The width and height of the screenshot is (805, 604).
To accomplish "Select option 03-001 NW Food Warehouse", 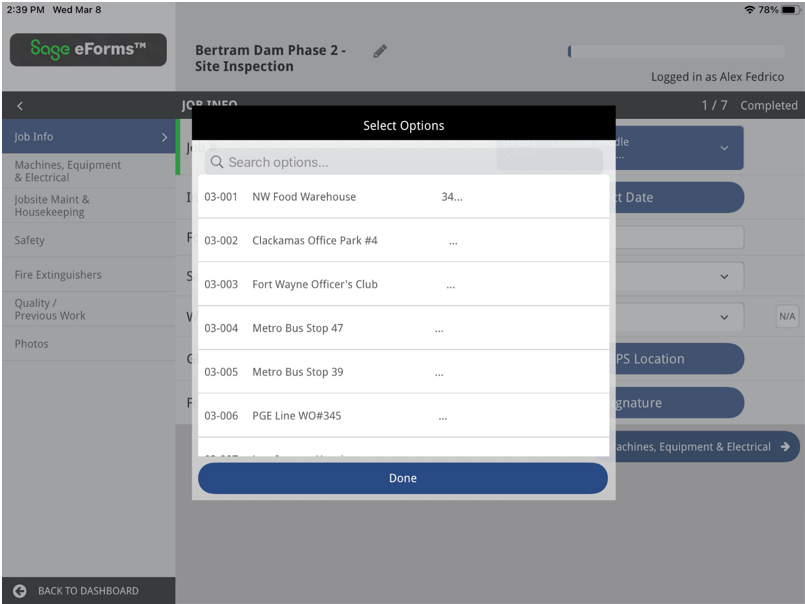I will (404, 197).
